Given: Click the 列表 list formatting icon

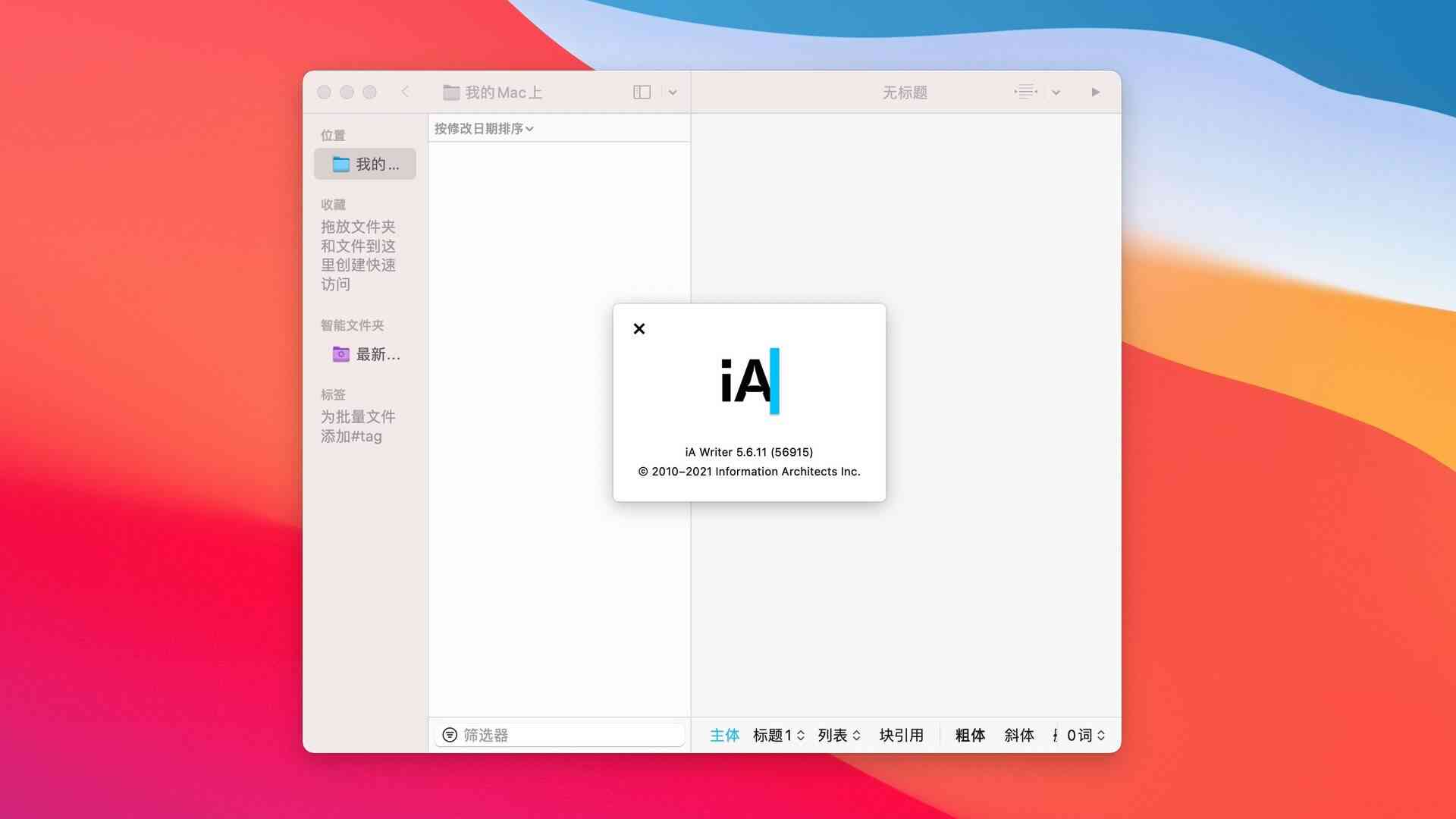Looking at the screenshot, I should pyautogui.click(x=840, y=735).
